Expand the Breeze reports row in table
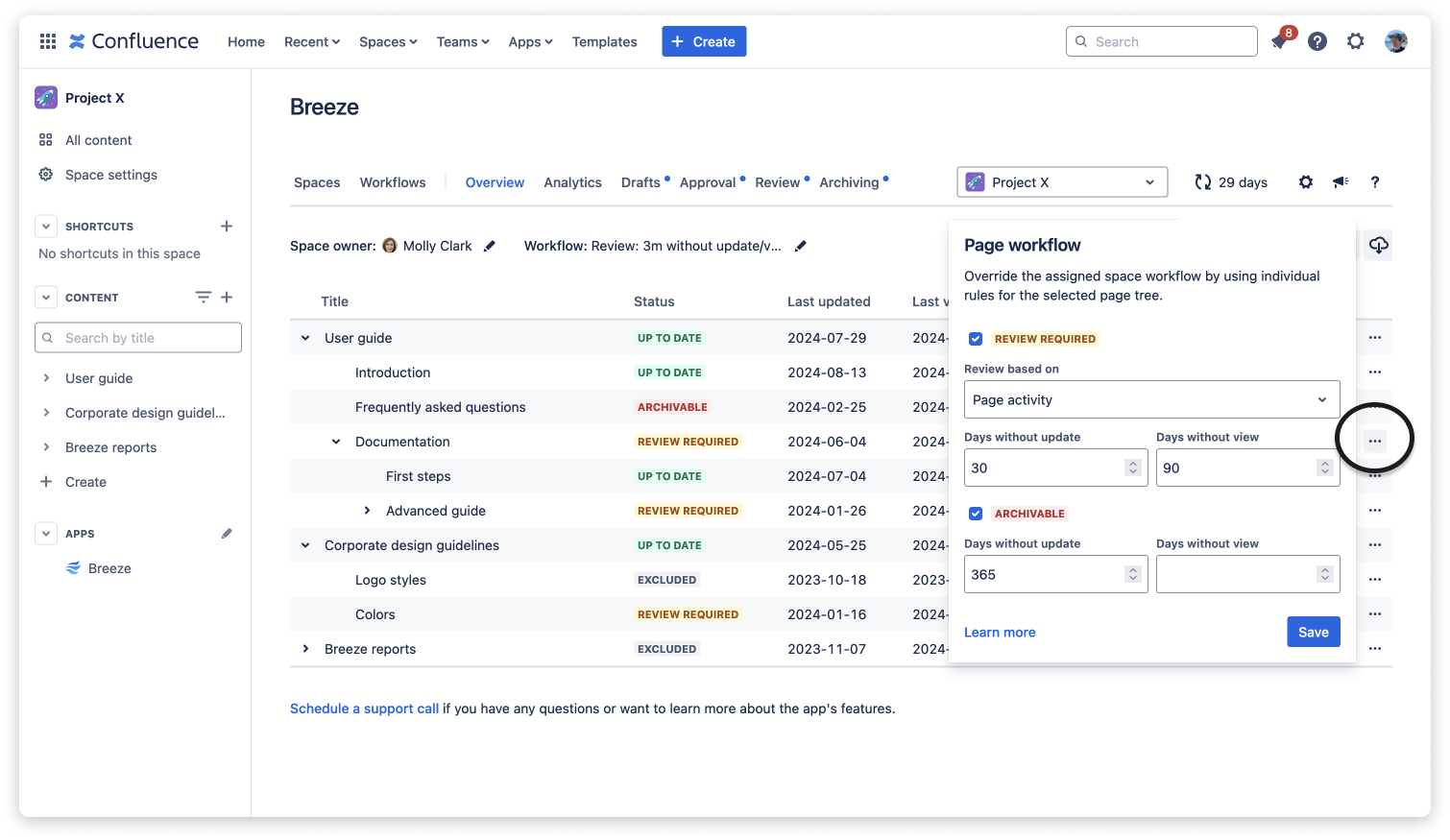1450x840 pixels. [305, 649]
